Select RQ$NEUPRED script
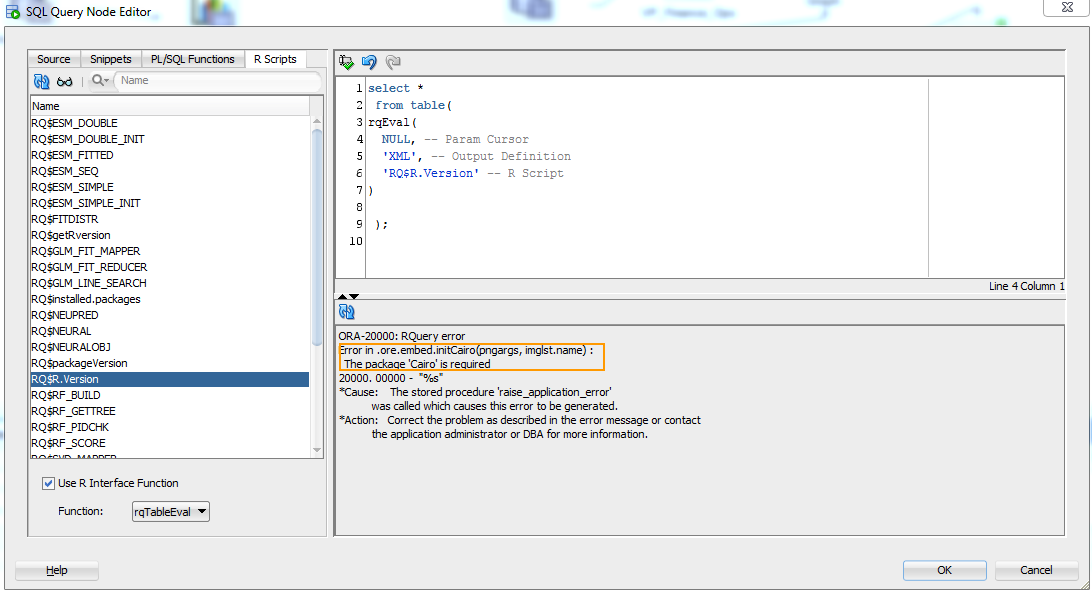The height and width of the screenshot is (590, 1092). [170, 315]
